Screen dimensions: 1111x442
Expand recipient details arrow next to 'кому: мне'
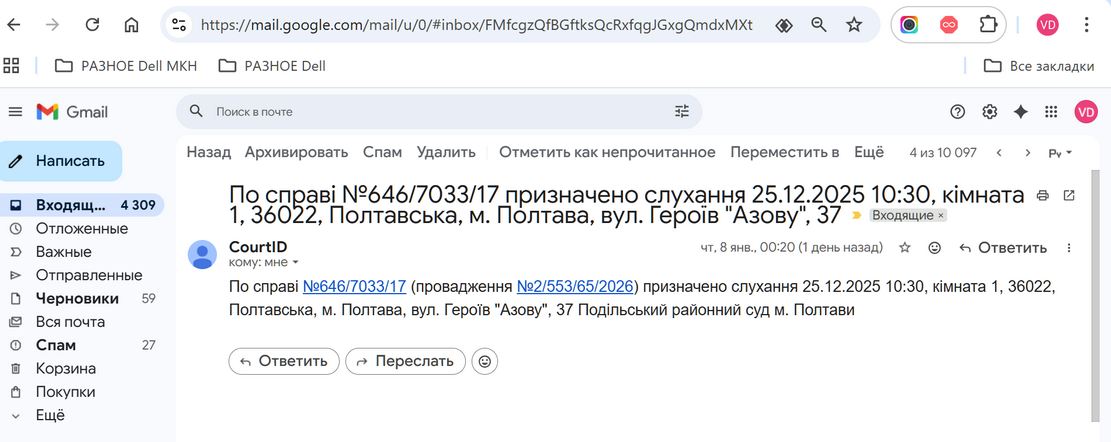tap(295, 262)
